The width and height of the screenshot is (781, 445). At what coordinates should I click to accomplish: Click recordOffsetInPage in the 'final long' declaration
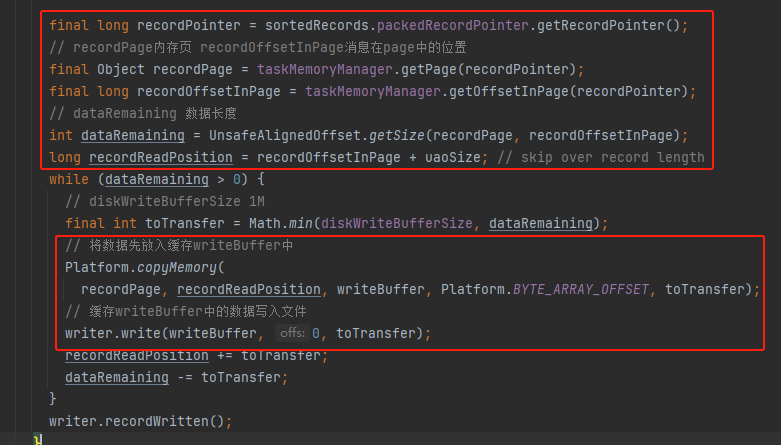(x=209, y=91)
